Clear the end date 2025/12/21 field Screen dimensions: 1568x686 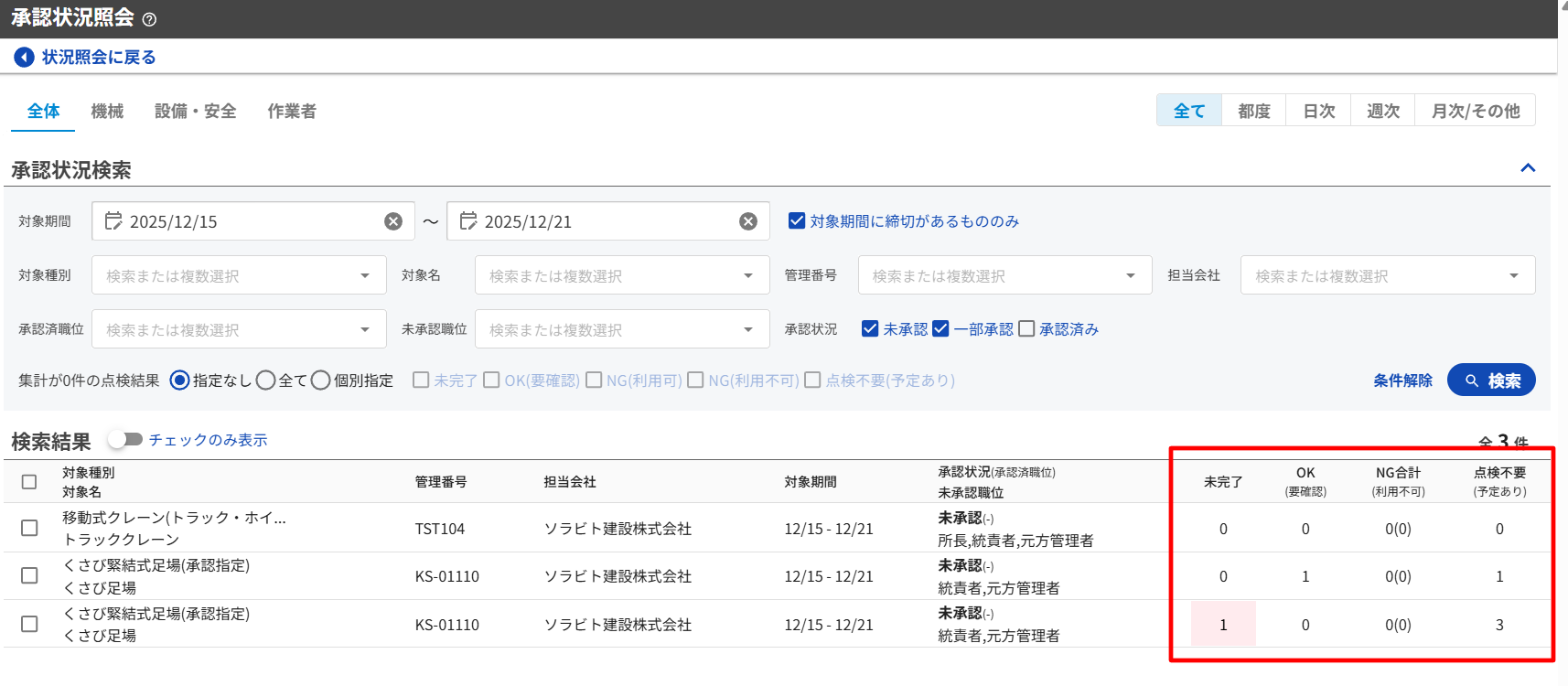(x=748, y=221)
